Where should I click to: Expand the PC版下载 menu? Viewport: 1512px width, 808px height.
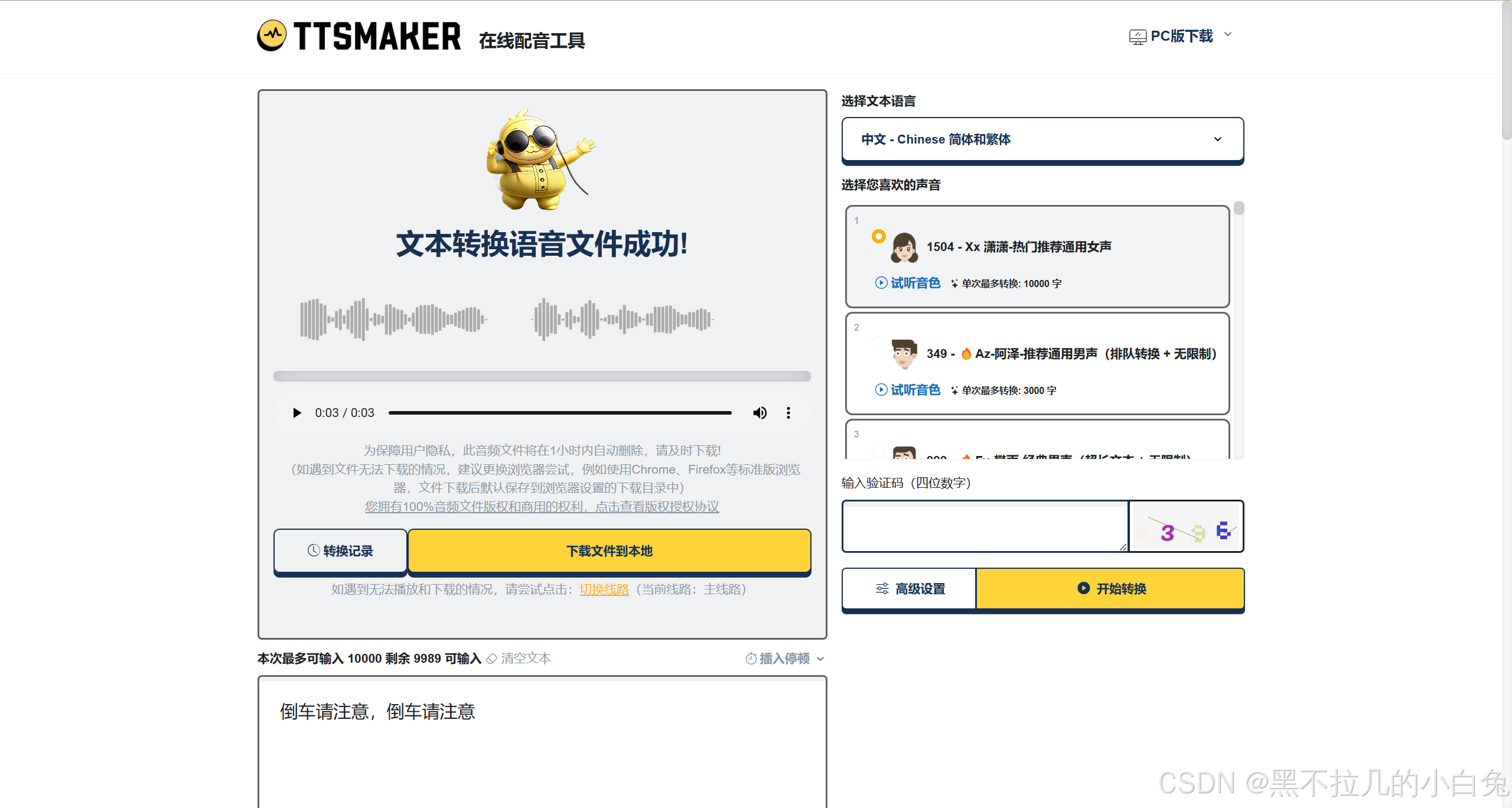[x=1181, y=36]
